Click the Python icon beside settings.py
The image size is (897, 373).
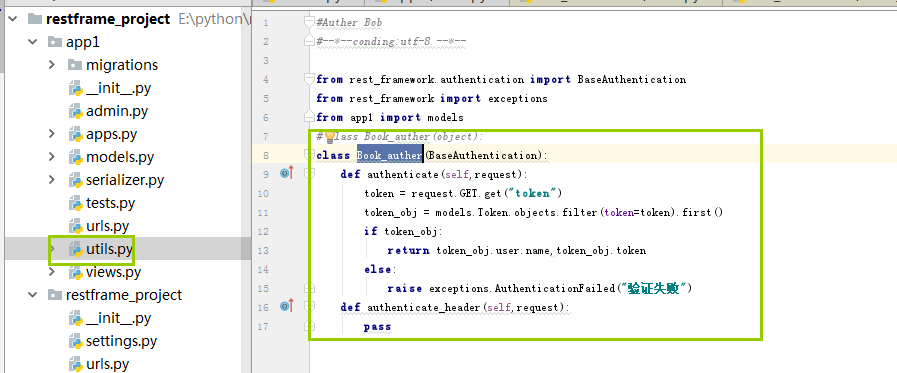pyautogui.click(x=76, y=341)
